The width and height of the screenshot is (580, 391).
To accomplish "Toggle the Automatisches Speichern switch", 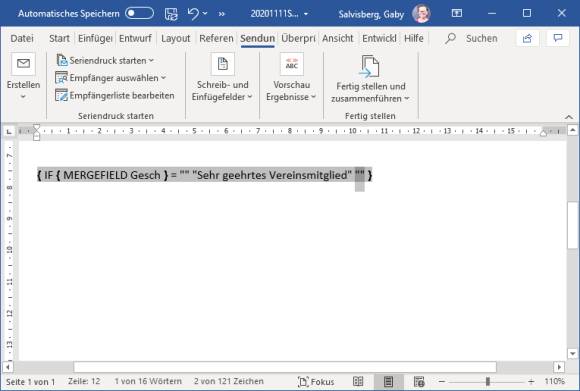I will tap(139, 14).
